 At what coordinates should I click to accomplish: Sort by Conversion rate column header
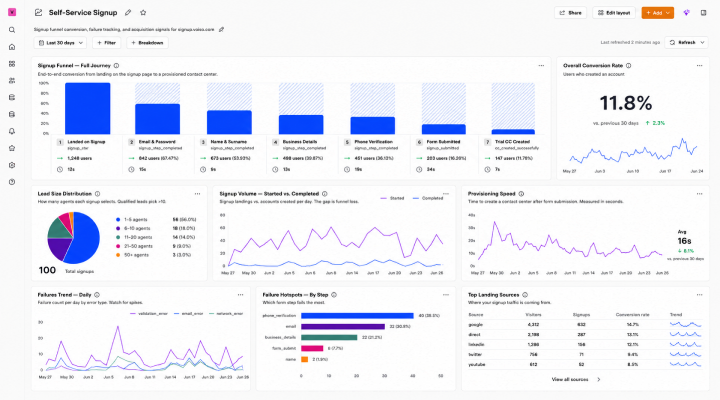click(x=632, y=315)
